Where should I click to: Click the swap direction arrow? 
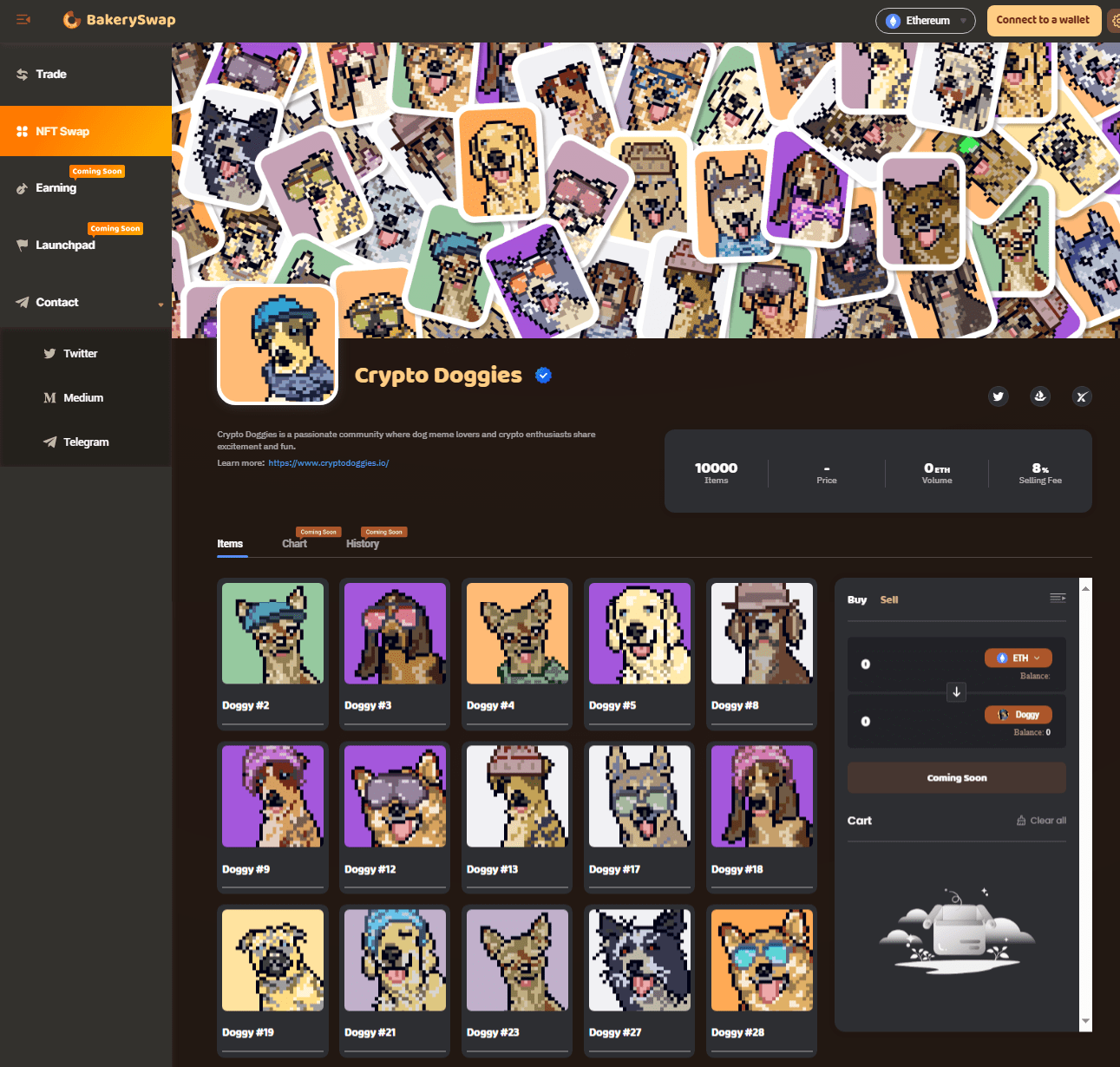(x=956, y=691)
